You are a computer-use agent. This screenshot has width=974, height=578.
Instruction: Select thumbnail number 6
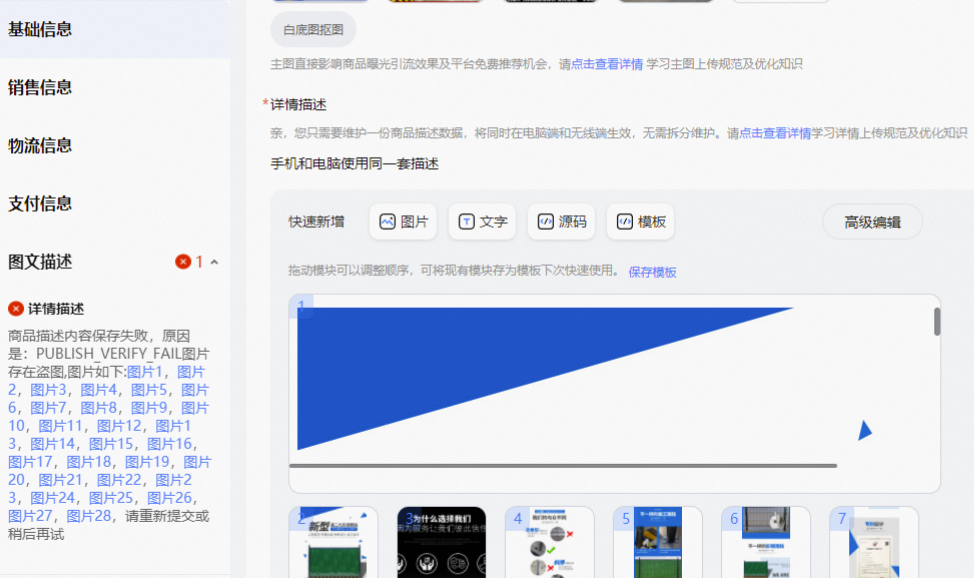[766, 542]
